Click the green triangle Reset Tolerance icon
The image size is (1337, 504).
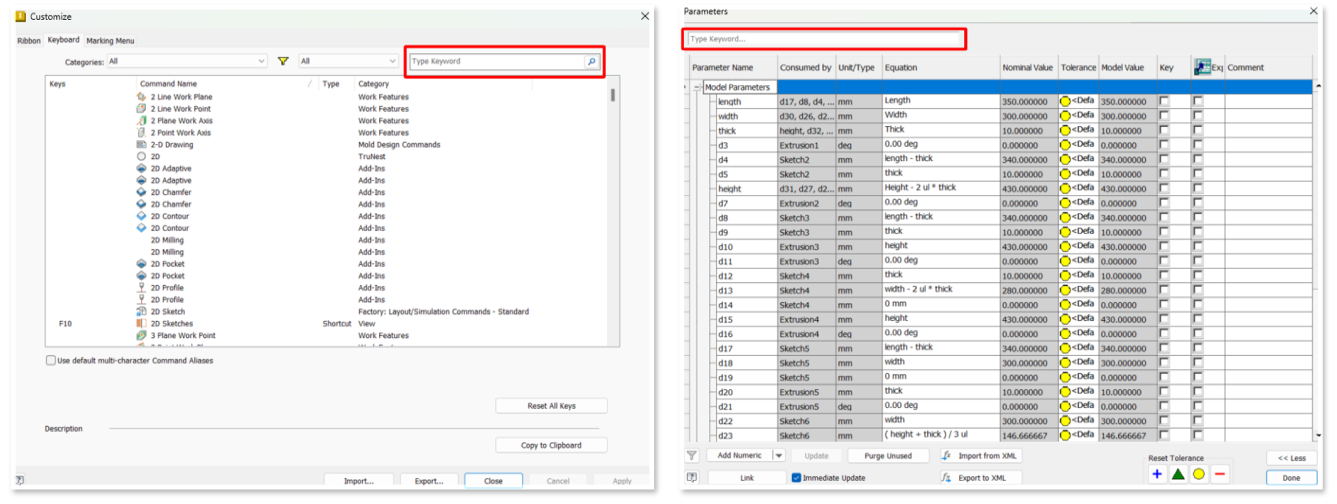click(1178, 474)
